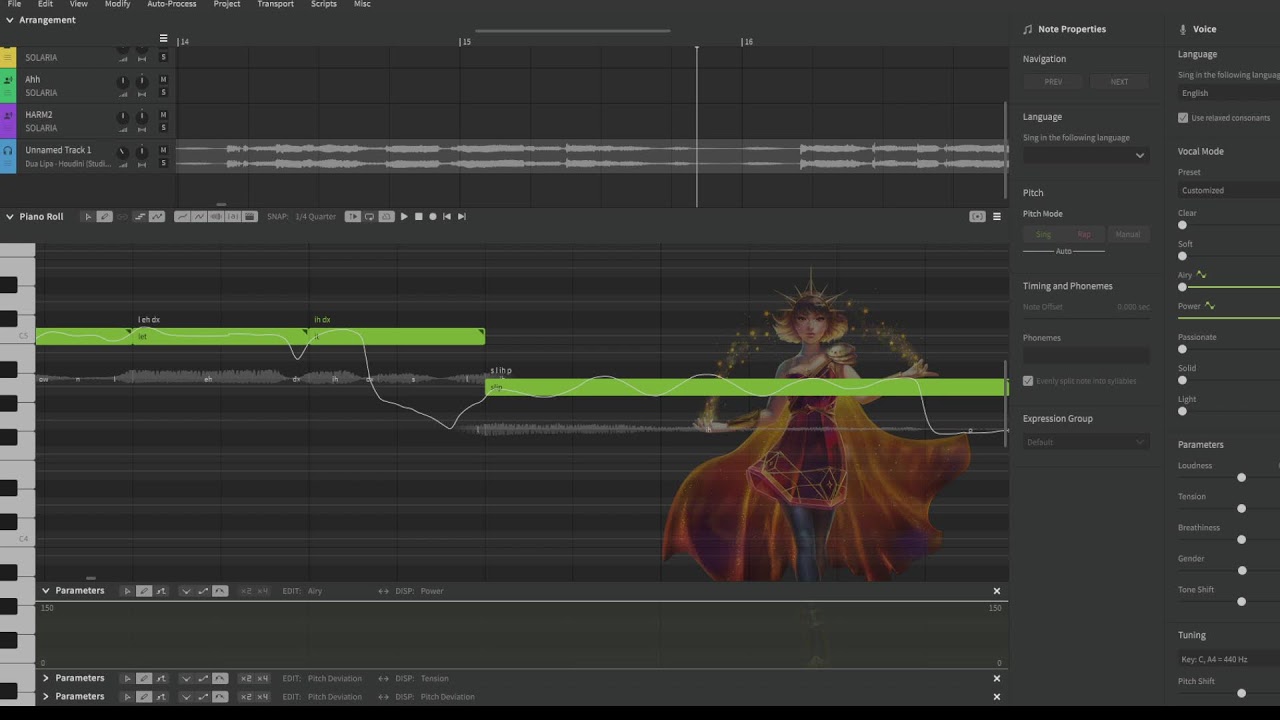1280x720 pixels.
Task: Open the Expression Group Default dropdown
Action: click(x=1085, y=442)
